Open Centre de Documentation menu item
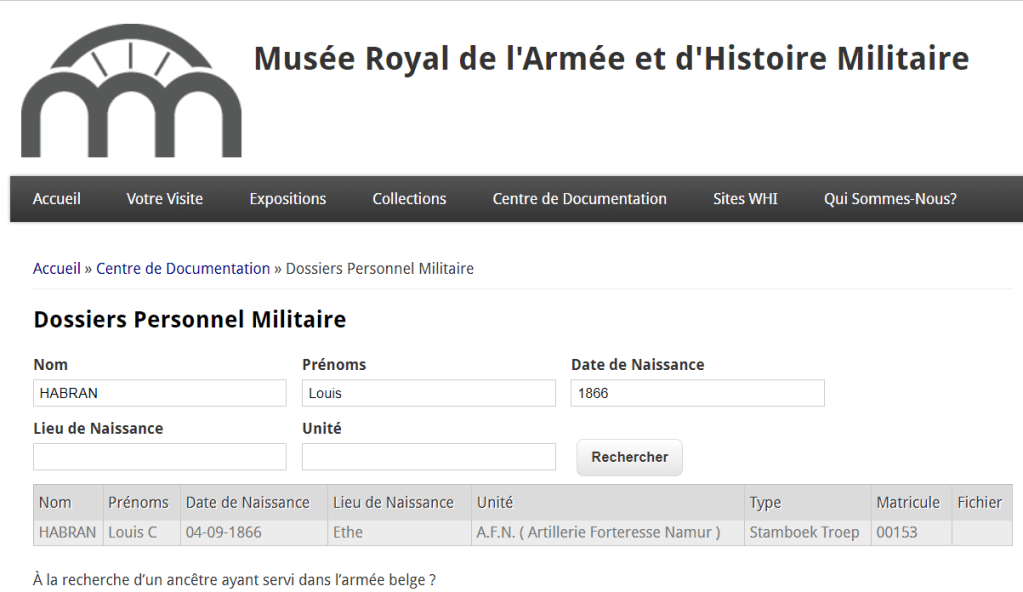 click(579, 199)
